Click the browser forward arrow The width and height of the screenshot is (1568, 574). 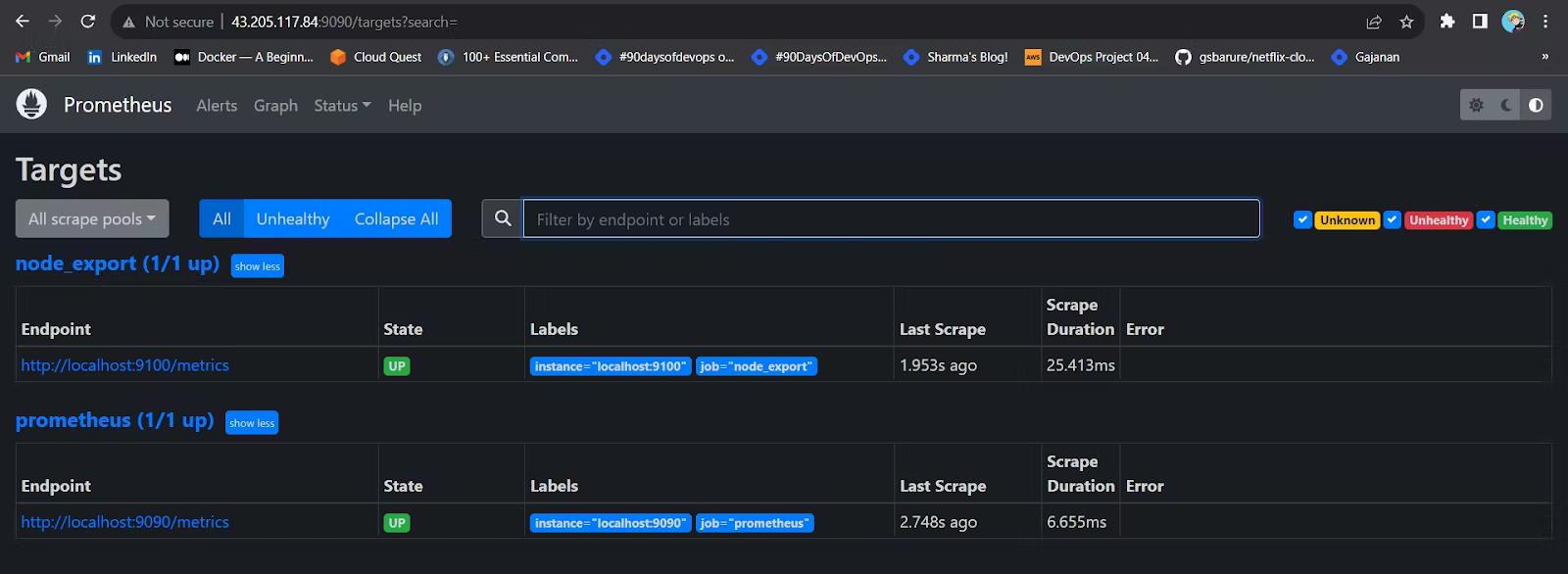(x=55, y=22)
